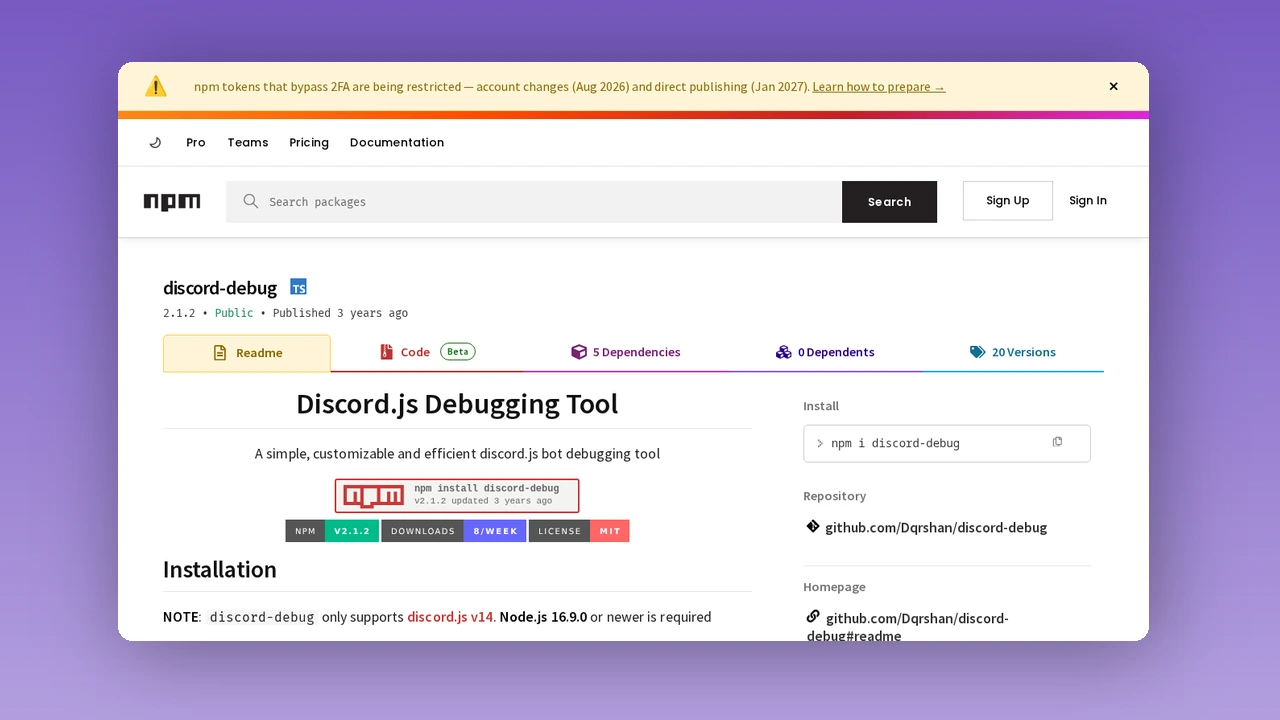The width and height of the screenshot is (1280, 720).
Task: Open the discord.js v14 link
Action: [x=450, y=617]
